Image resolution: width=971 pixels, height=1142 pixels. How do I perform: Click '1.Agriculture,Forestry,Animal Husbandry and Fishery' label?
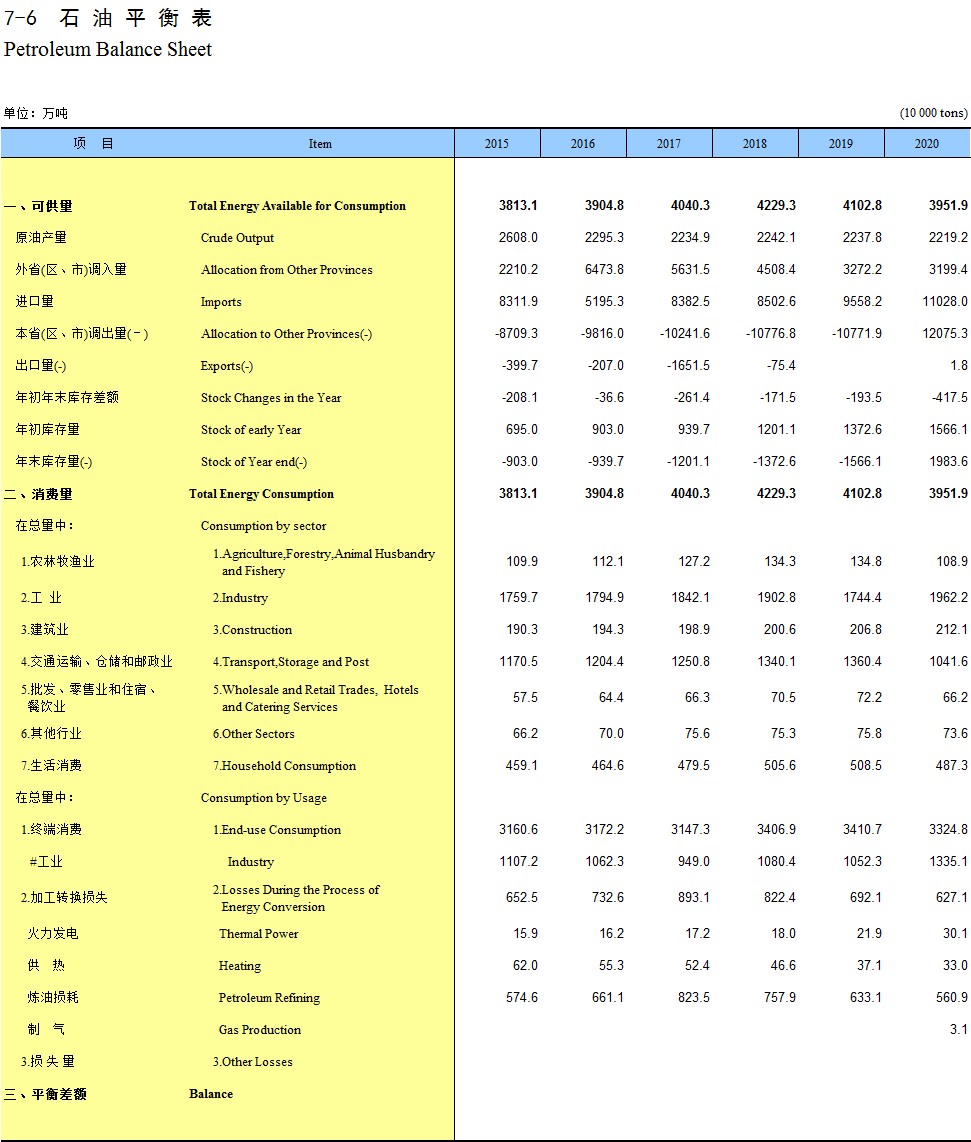323,562
